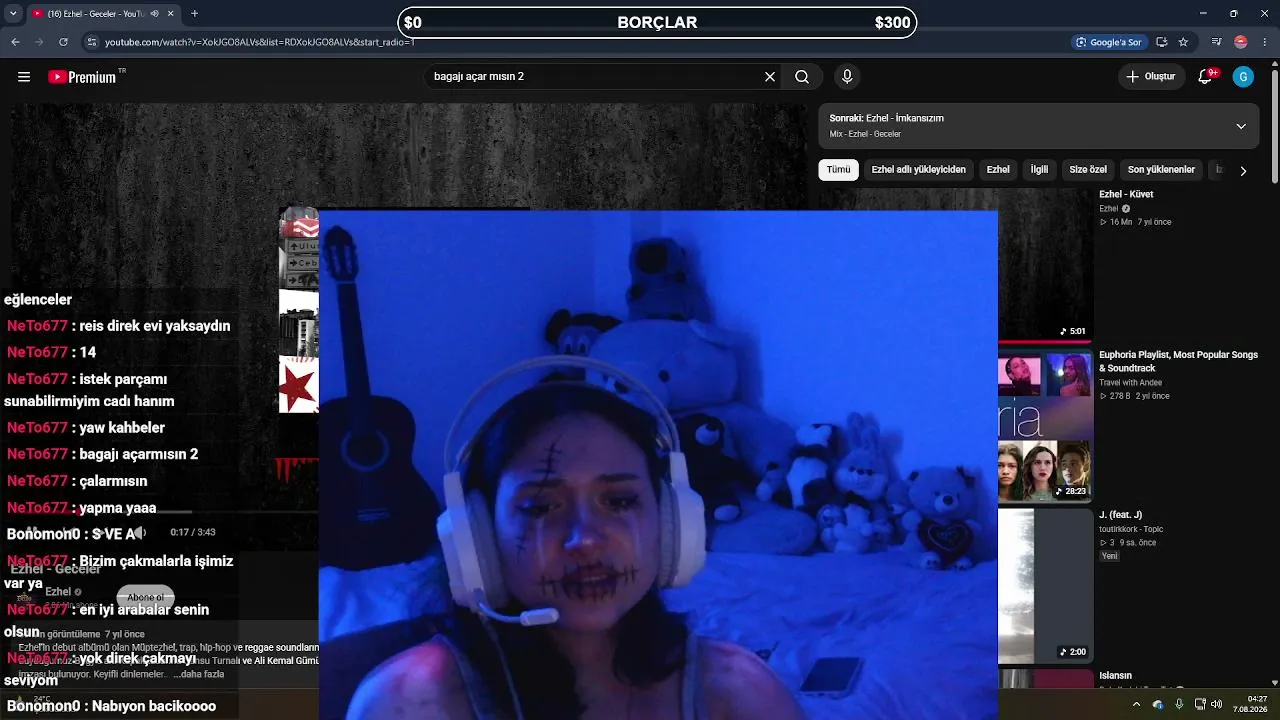Expand the Sonraki mix playlist panel
This screenshot has width=1280, height=720.
(x=1241, y=126)
